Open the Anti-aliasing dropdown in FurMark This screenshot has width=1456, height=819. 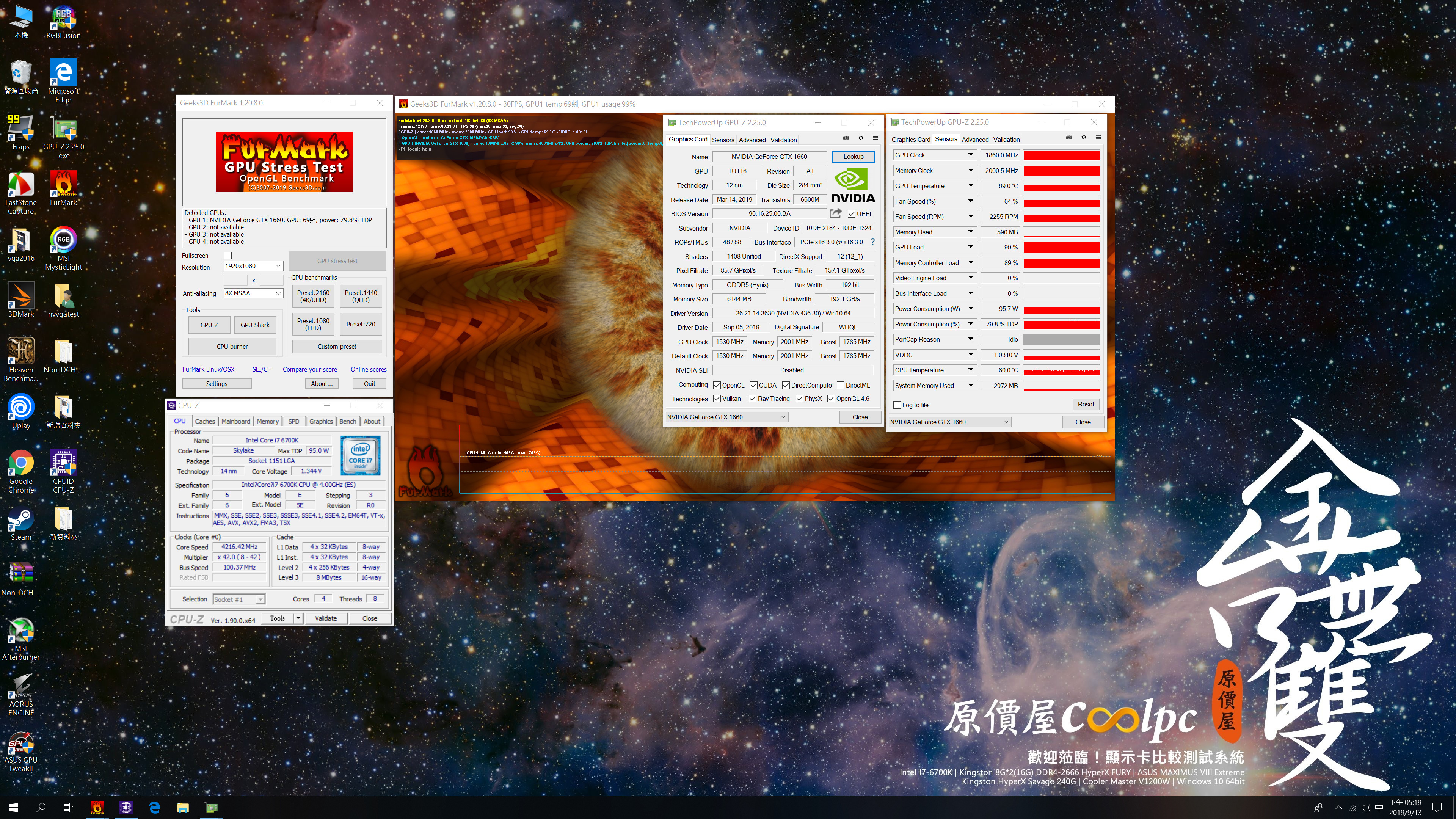253,293
